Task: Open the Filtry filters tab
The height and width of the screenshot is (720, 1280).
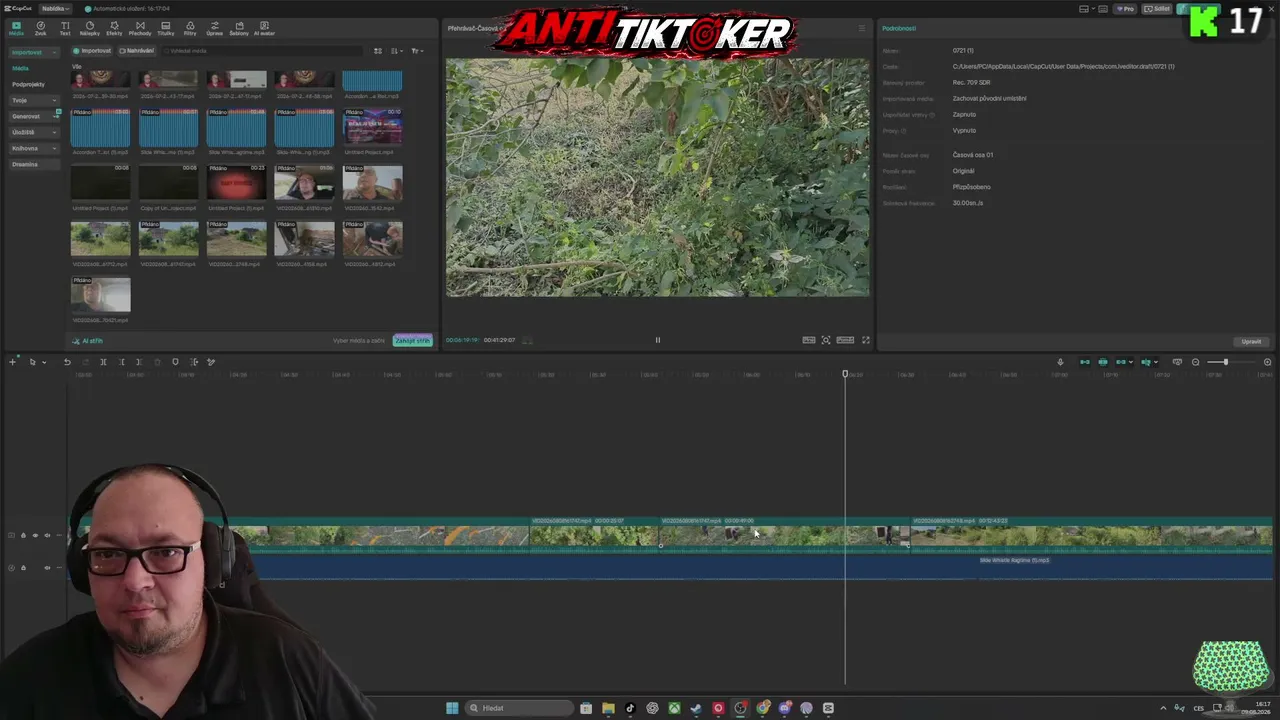Action: click(190, 28)
